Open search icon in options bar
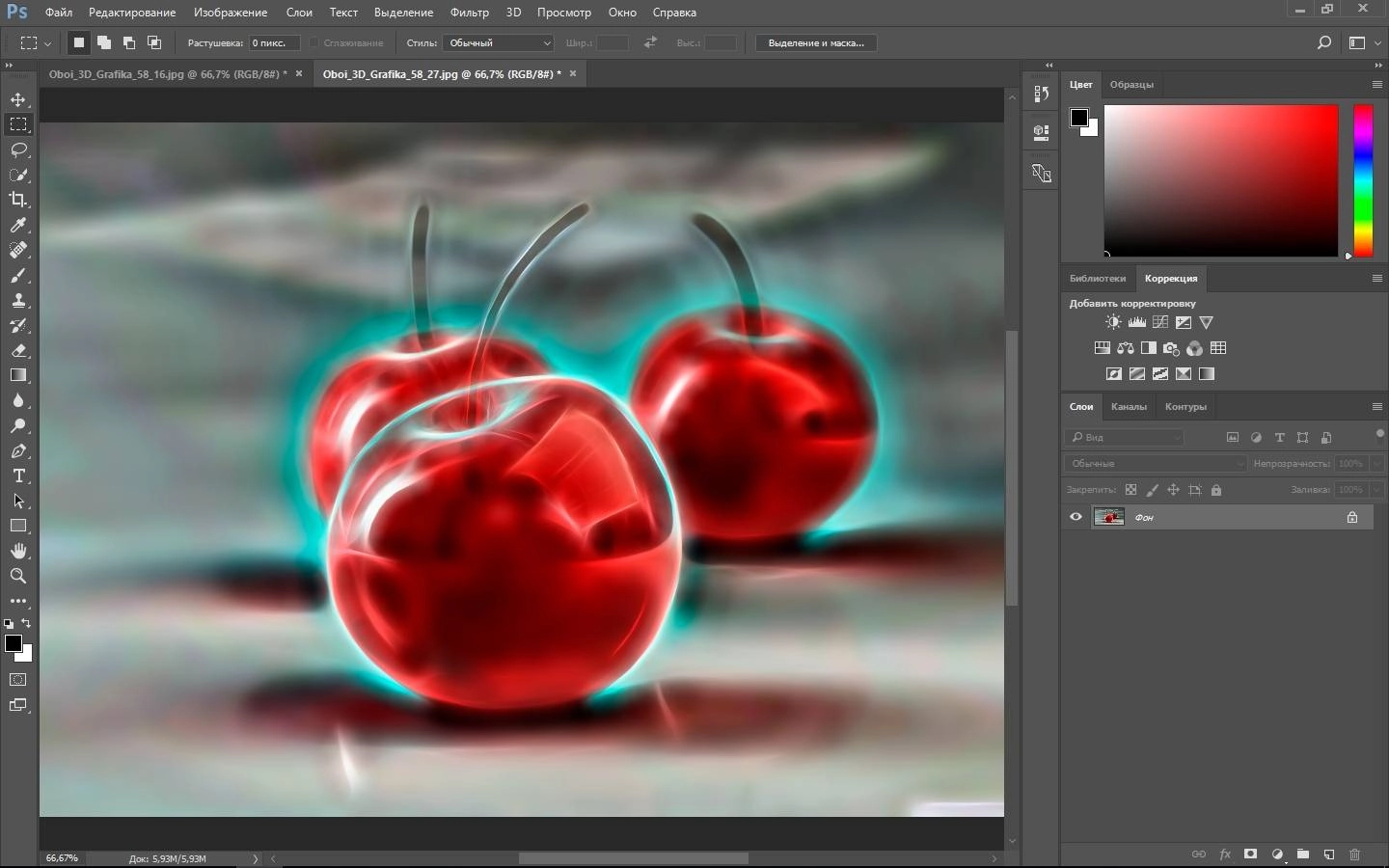This screenshot has height=868, width=1389. (1324, 42)
